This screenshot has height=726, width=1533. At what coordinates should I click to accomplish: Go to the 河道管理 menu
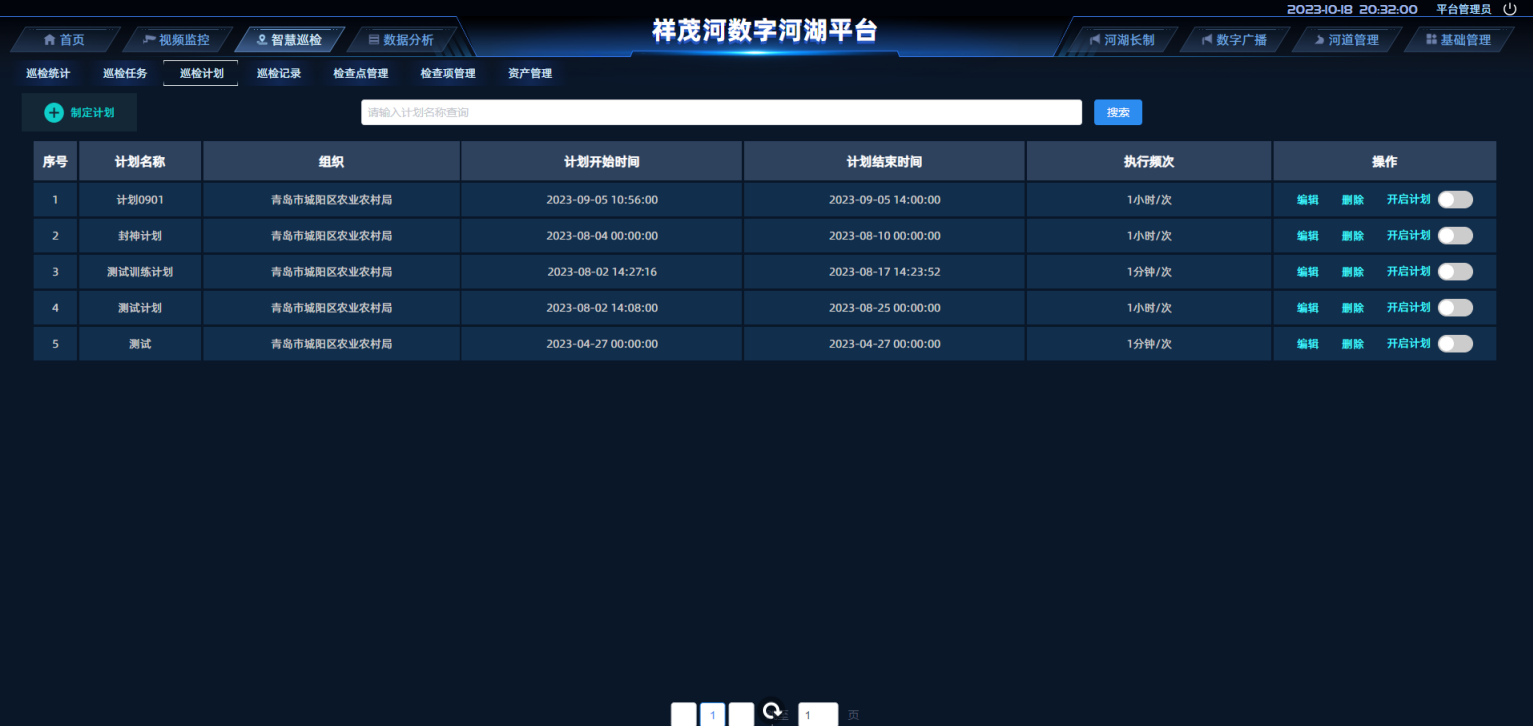click(1345, 40)
